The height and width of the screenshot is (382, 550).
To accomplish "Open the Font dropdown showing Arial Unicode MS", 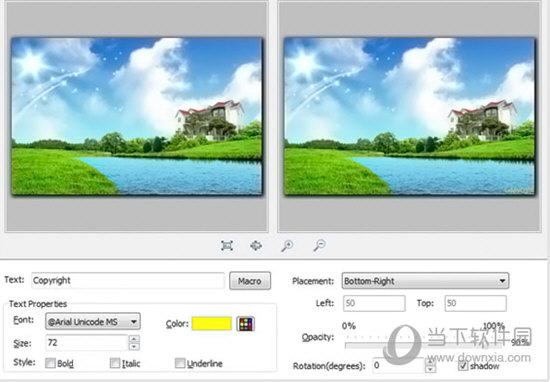I will pyautogui.click(x=93, y=321).
